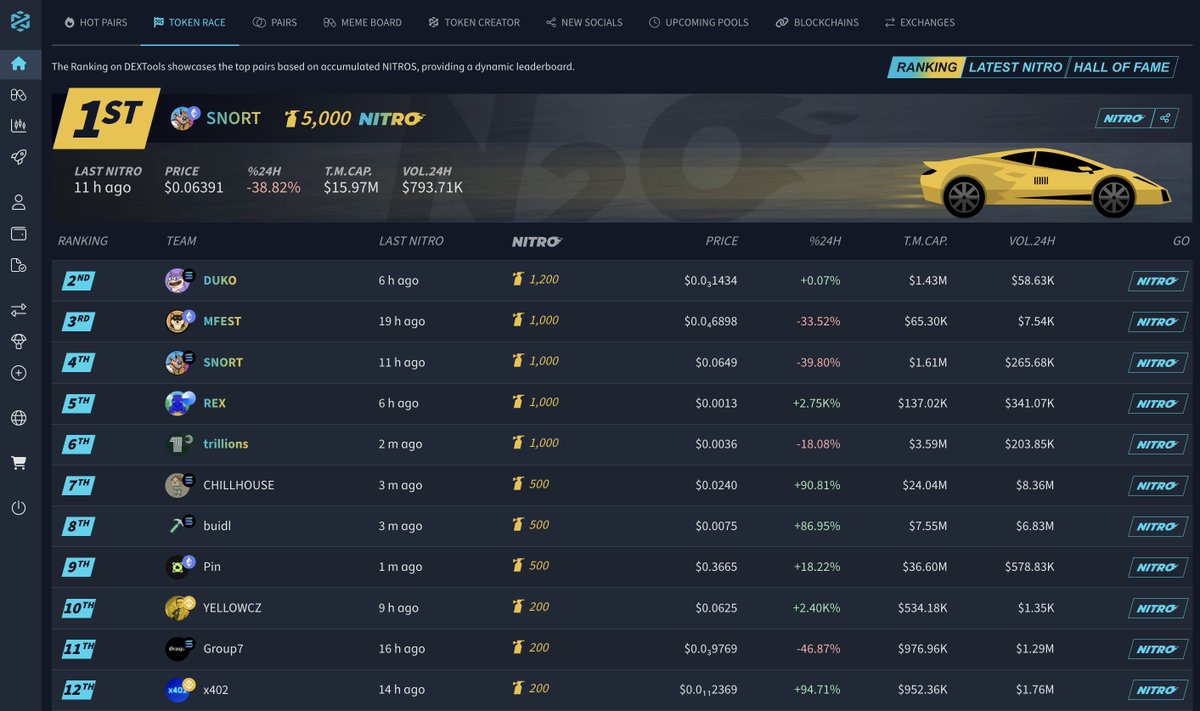Open the Meme Board tab
Screen dimensions: 1200x711
click(362, 22)
